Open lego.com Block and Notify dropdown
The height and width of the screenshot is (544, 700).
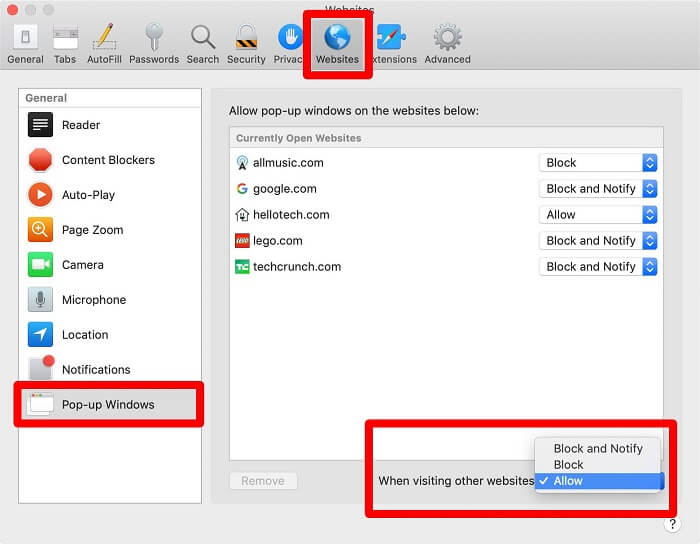click(598, 241)
